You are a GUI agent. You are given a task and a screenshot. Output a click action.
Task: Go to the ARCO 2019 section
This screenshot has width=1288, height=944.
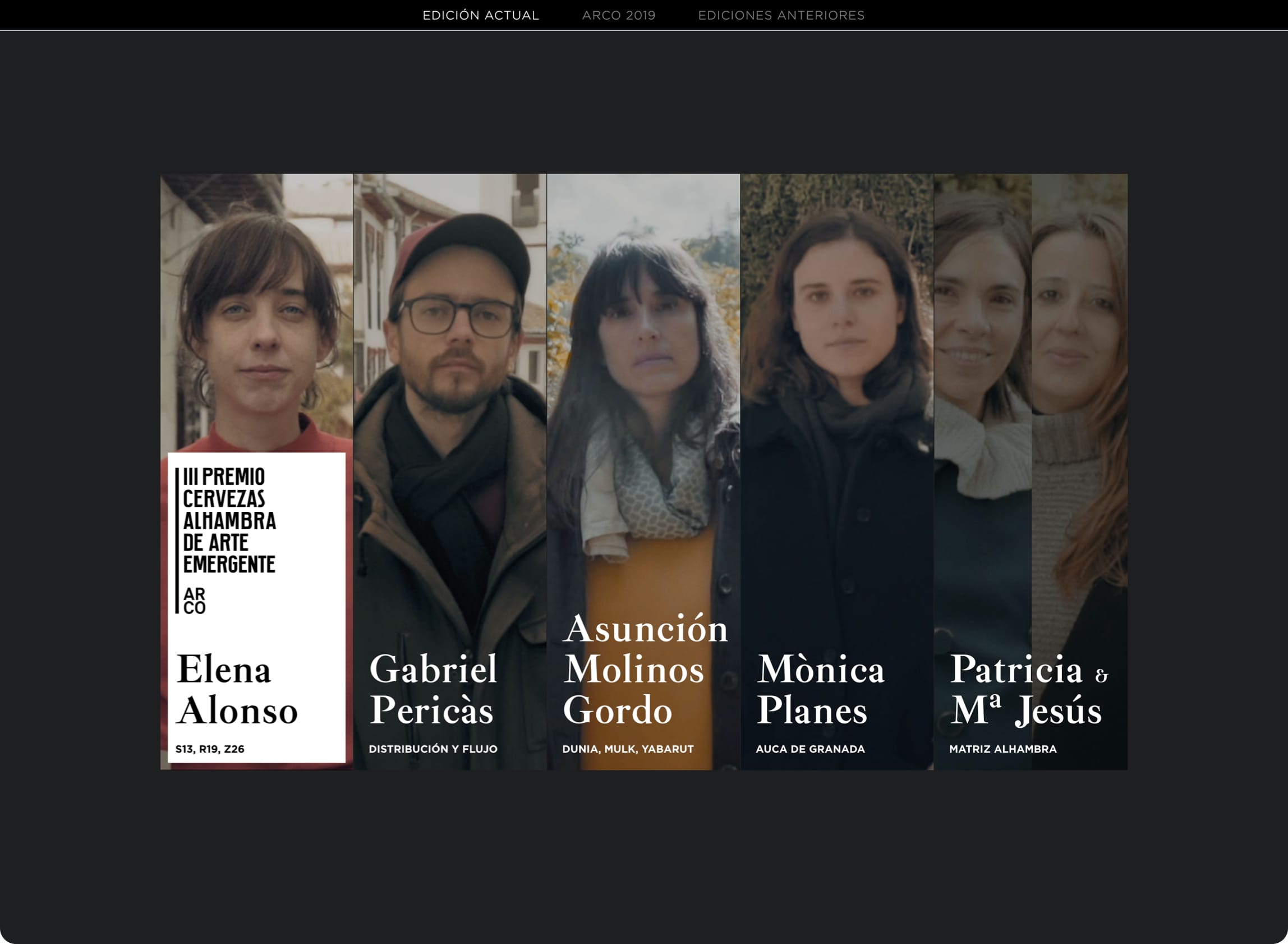[x=619, y=15]
